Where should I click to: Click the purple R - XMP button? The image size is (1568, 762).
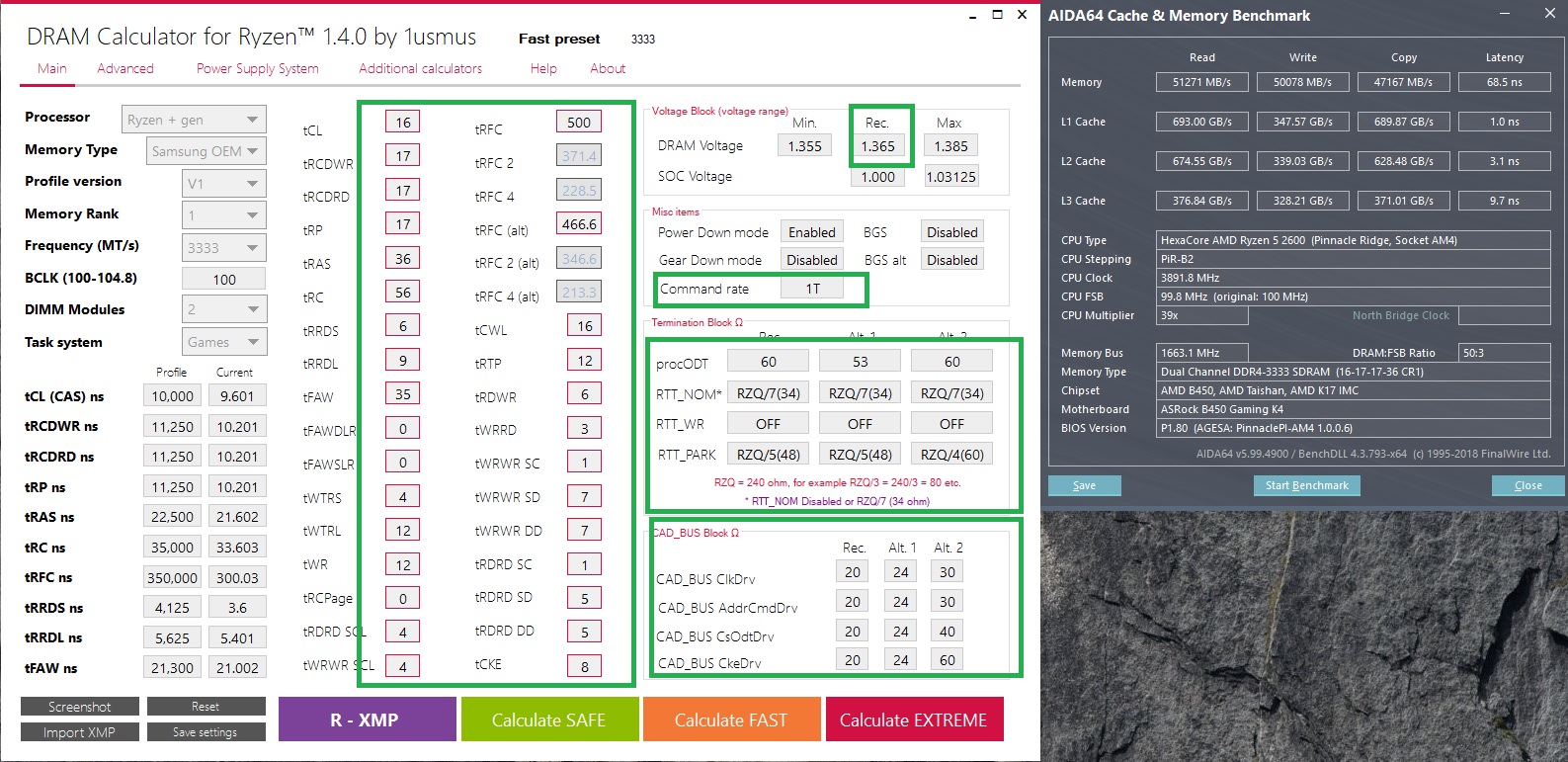[x=368, y=720]
